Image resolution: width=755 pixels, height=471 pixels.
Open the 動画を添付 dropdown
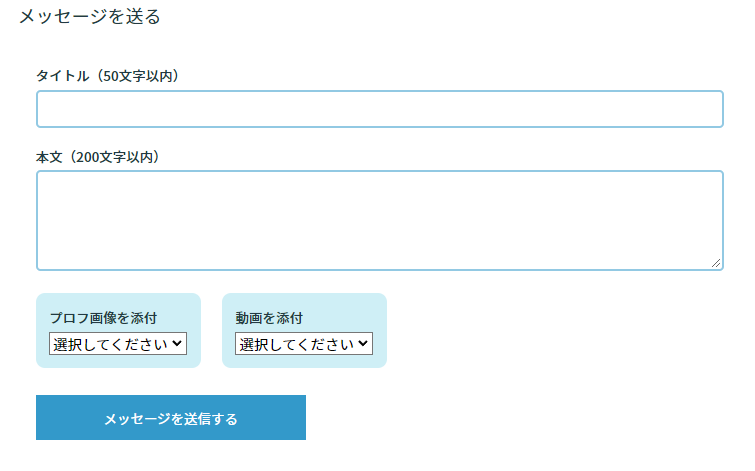304,344
